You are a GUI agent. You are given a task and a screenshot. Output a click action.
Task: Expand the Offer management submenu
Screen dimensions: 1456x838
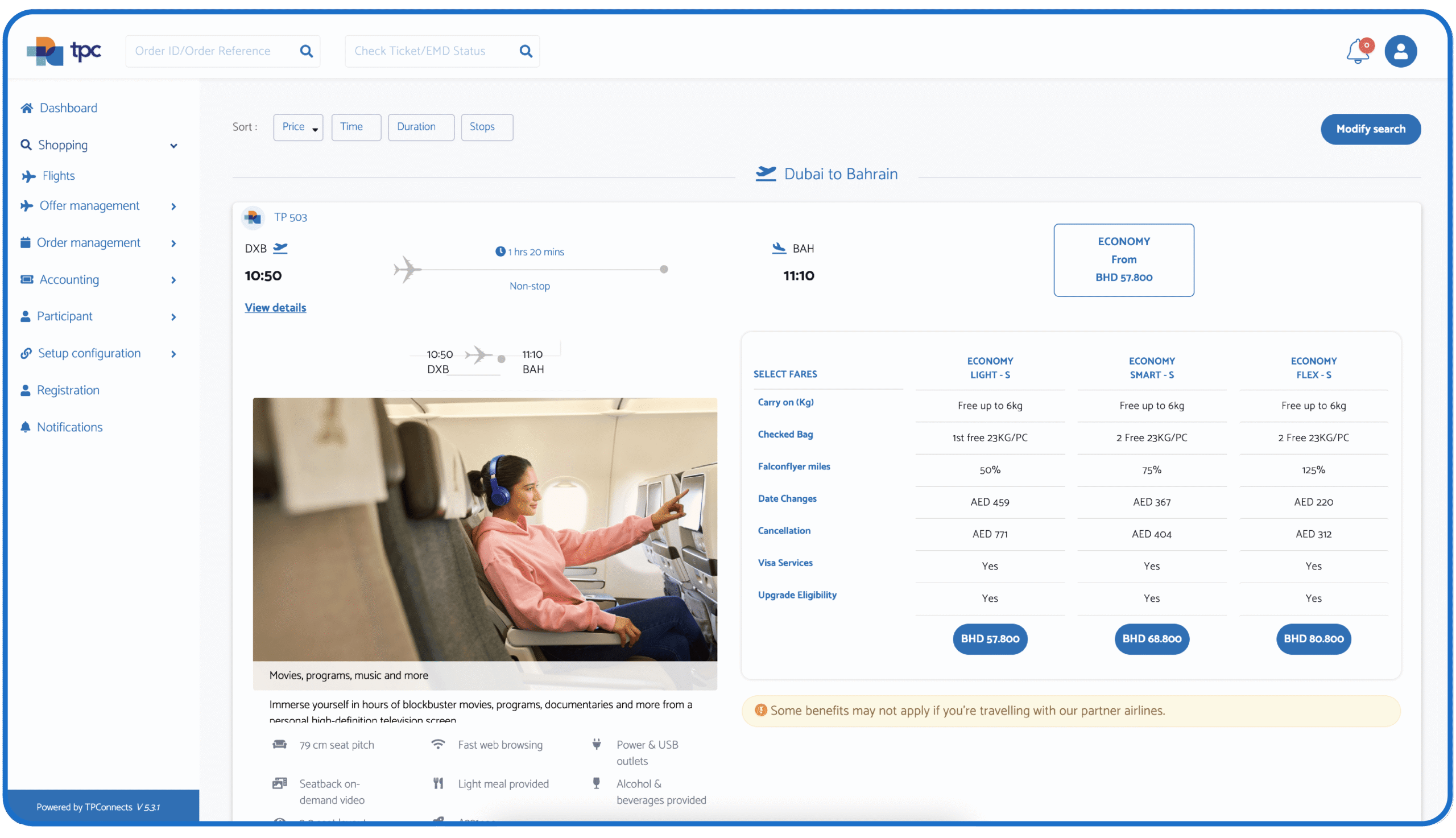click(173, 206)
